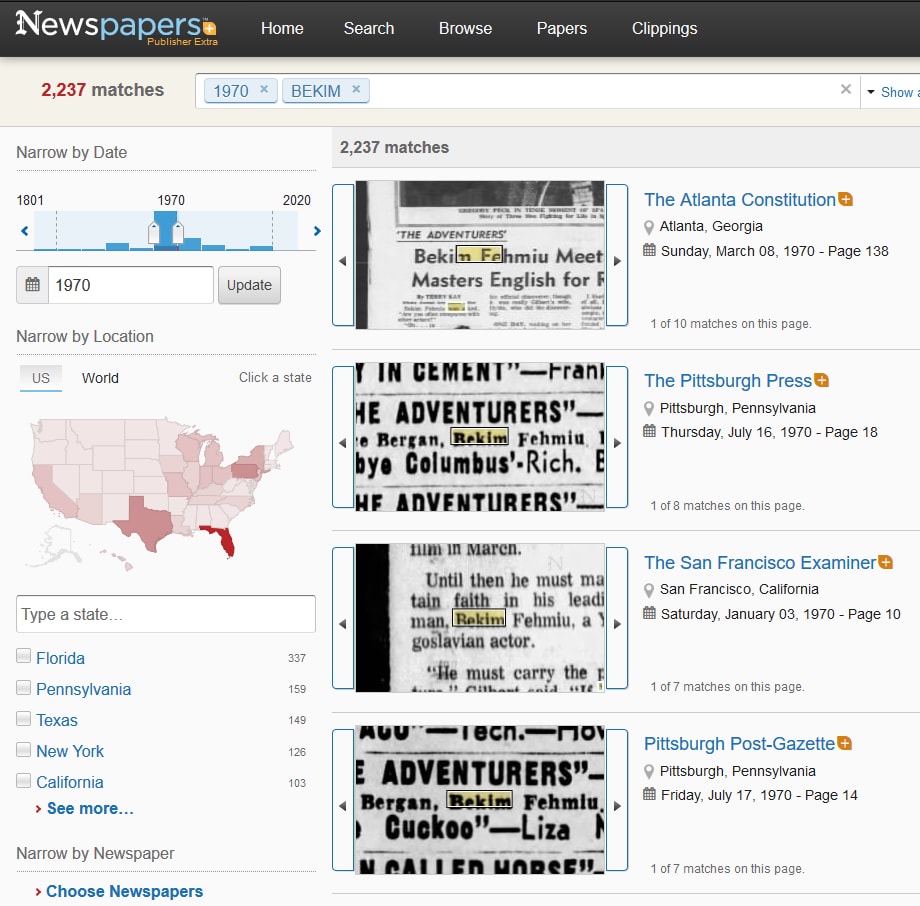Image resolution: width=920 pixels, height=906 pixels.
Task: Expand the Show advanced dropdown
Action: pyautogui.click(x=890, y=92)
